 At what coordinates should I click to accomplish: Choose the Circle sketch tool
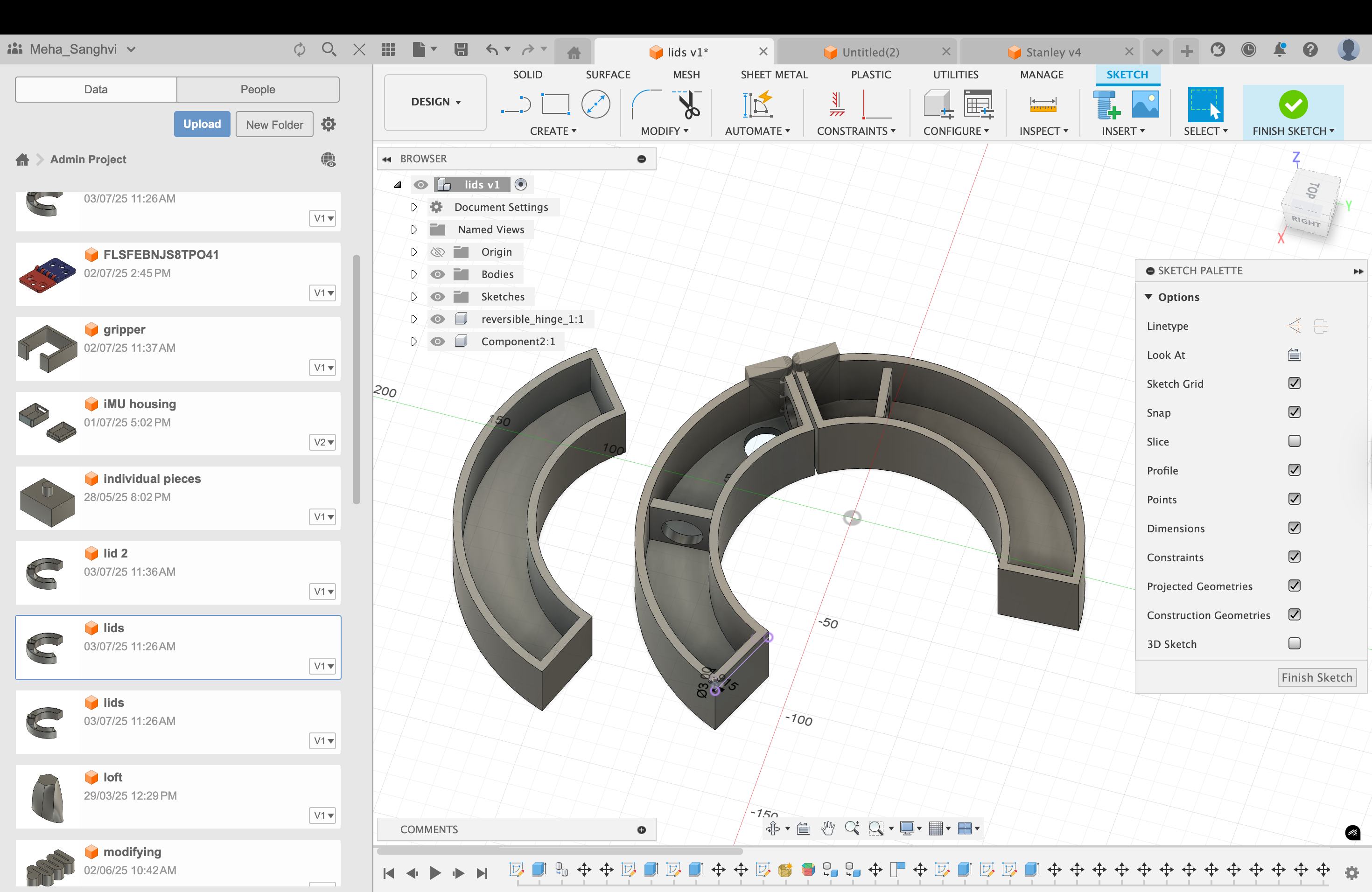pyautogui.click(x=595, y=105)
